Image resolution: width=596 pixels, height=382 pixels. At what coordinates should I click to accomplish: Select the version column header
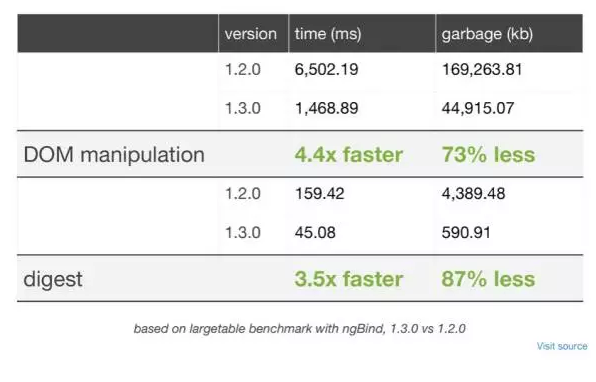click(250, 34)
